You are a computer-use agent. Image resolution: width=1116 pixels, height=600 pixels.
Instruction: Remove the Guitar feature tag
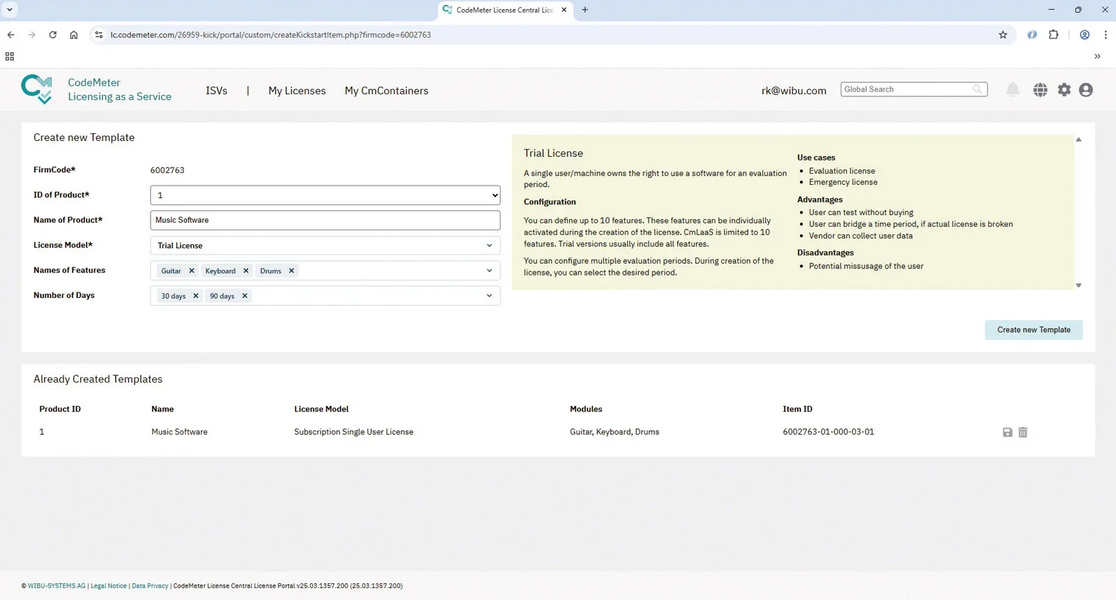click(x=192, y=271)
